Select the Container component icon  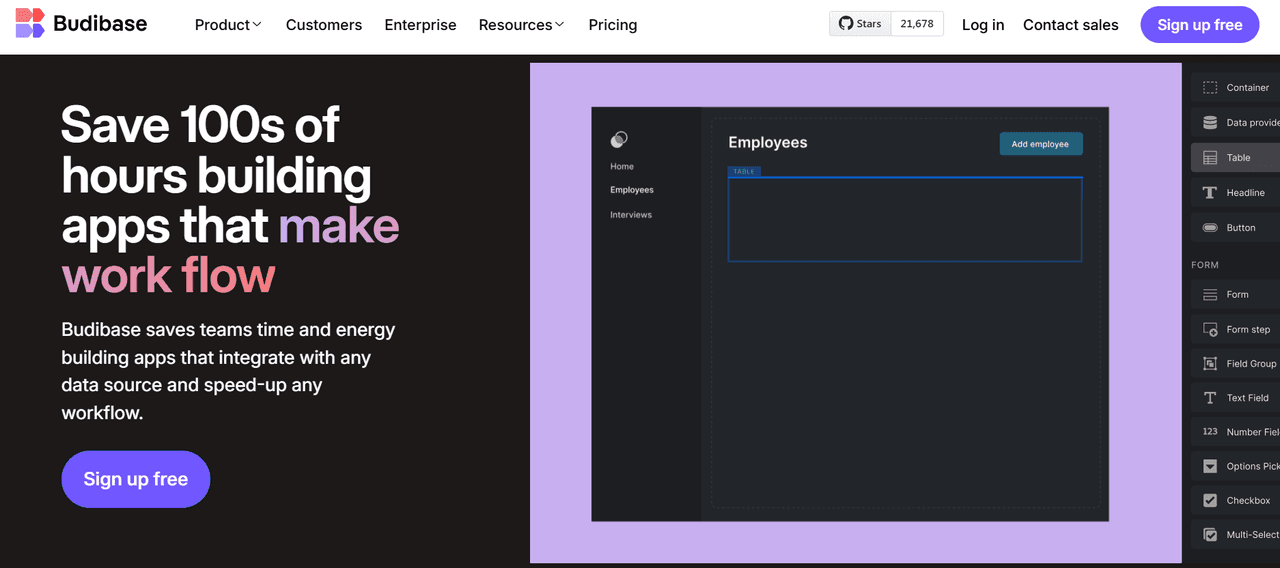1210,88
